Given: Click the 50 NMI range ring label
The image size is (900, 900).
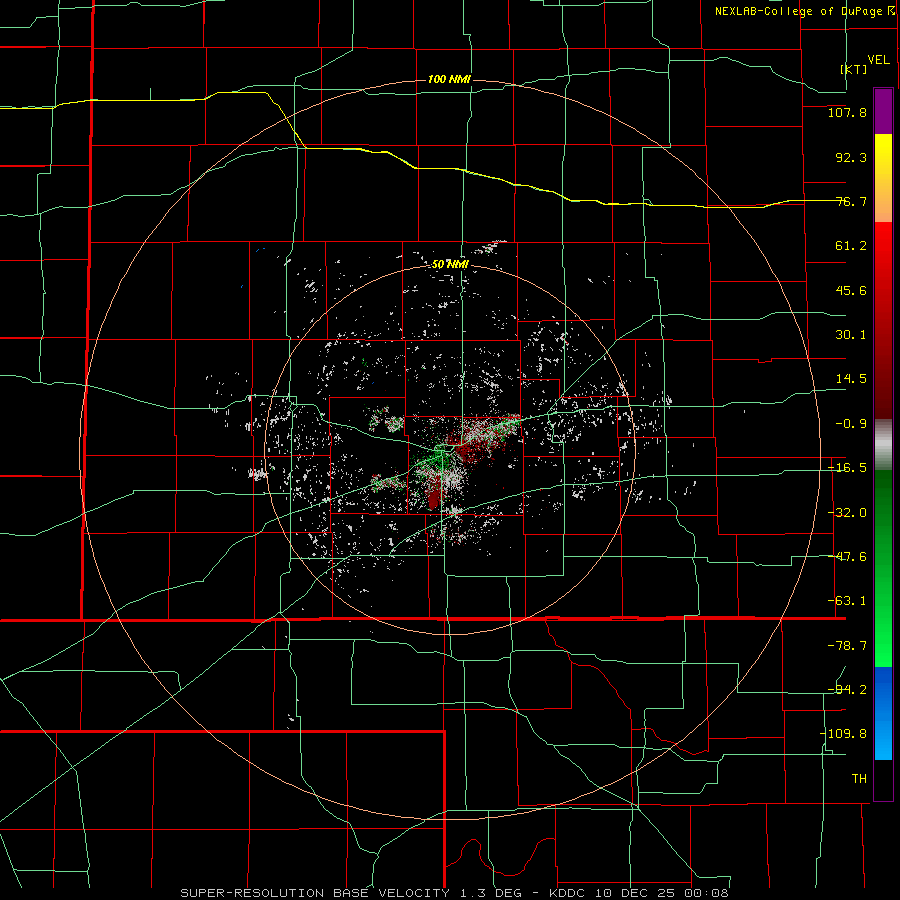Looking at the screenshot, I should click(450, 265).
